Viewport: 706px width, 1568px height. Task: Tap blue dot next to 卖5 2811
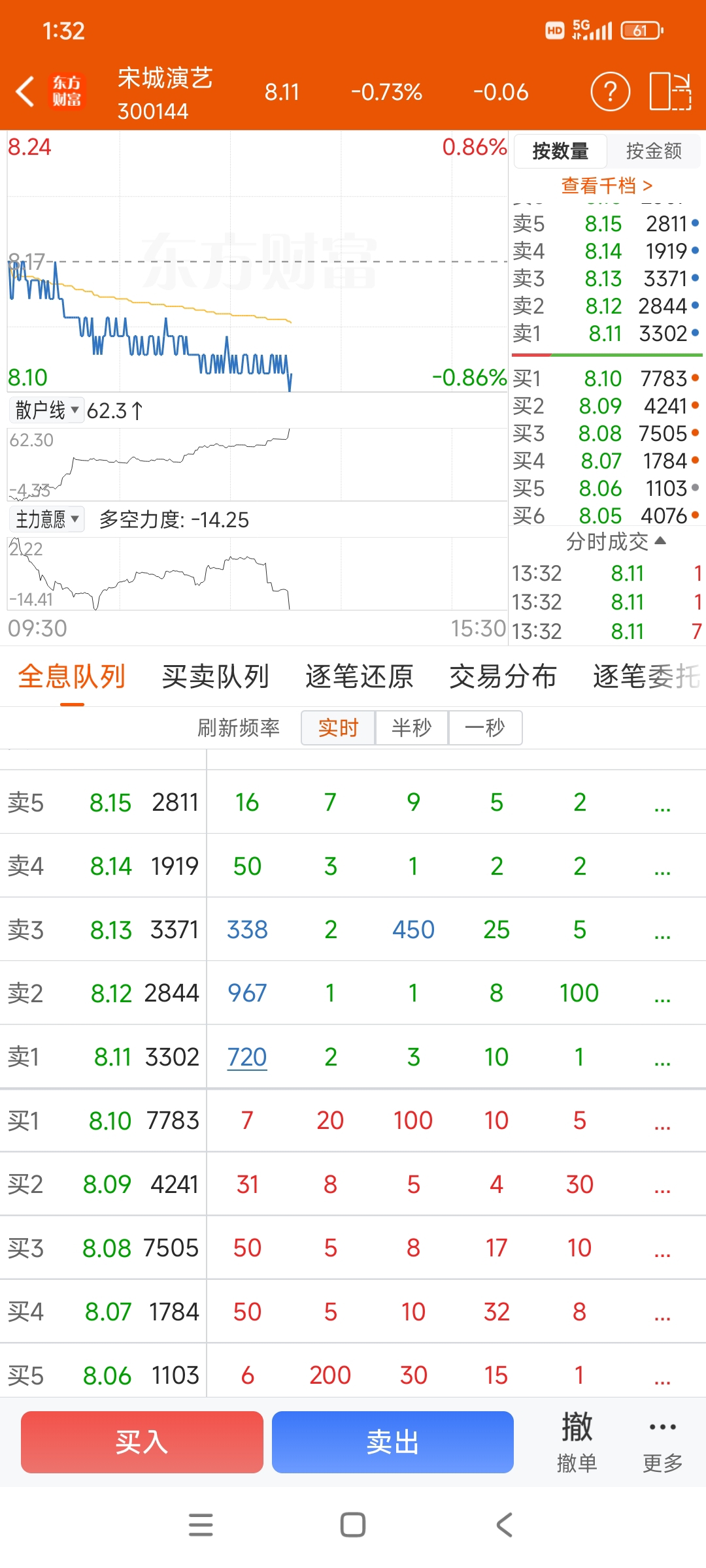[695, 223]
